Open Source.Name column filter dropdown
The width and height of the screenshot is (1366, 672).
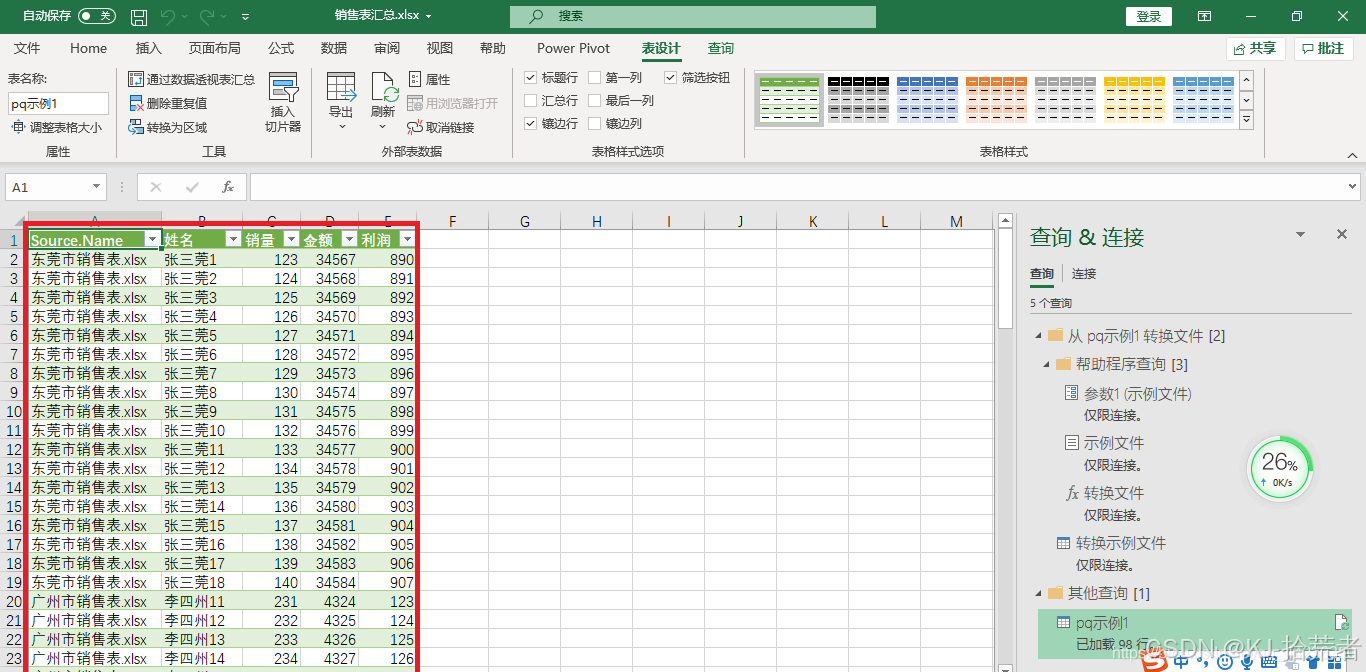(152, 240)
